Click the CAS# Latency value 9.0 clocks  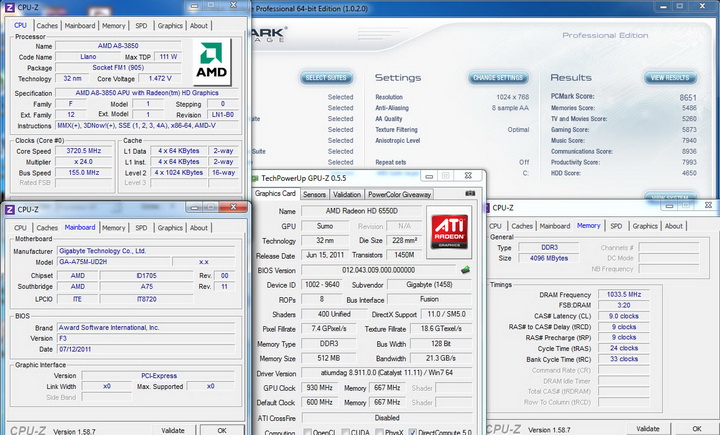point(624,316)
